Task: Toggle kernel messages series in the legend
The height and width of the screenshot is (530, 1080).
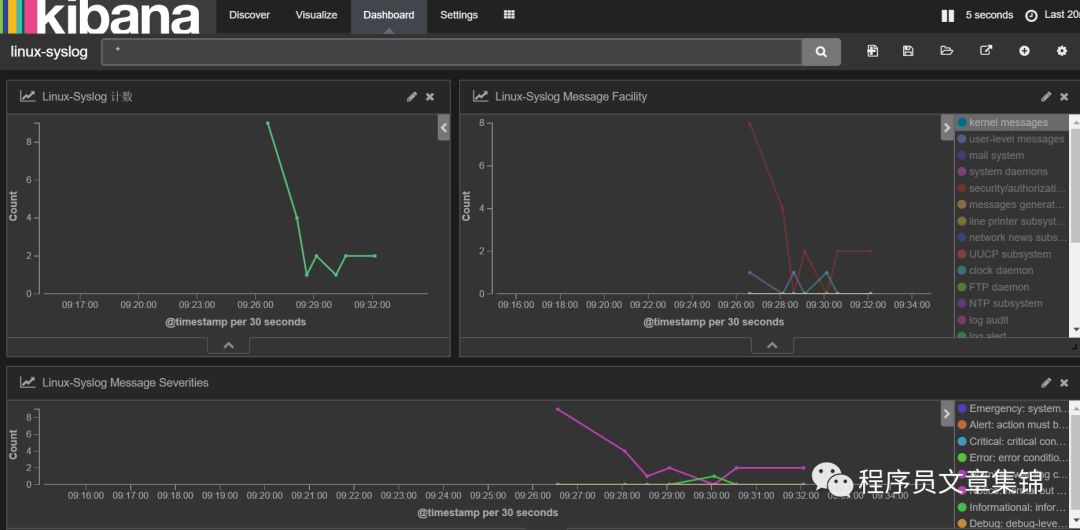Action: click(x=1008, y=123)
